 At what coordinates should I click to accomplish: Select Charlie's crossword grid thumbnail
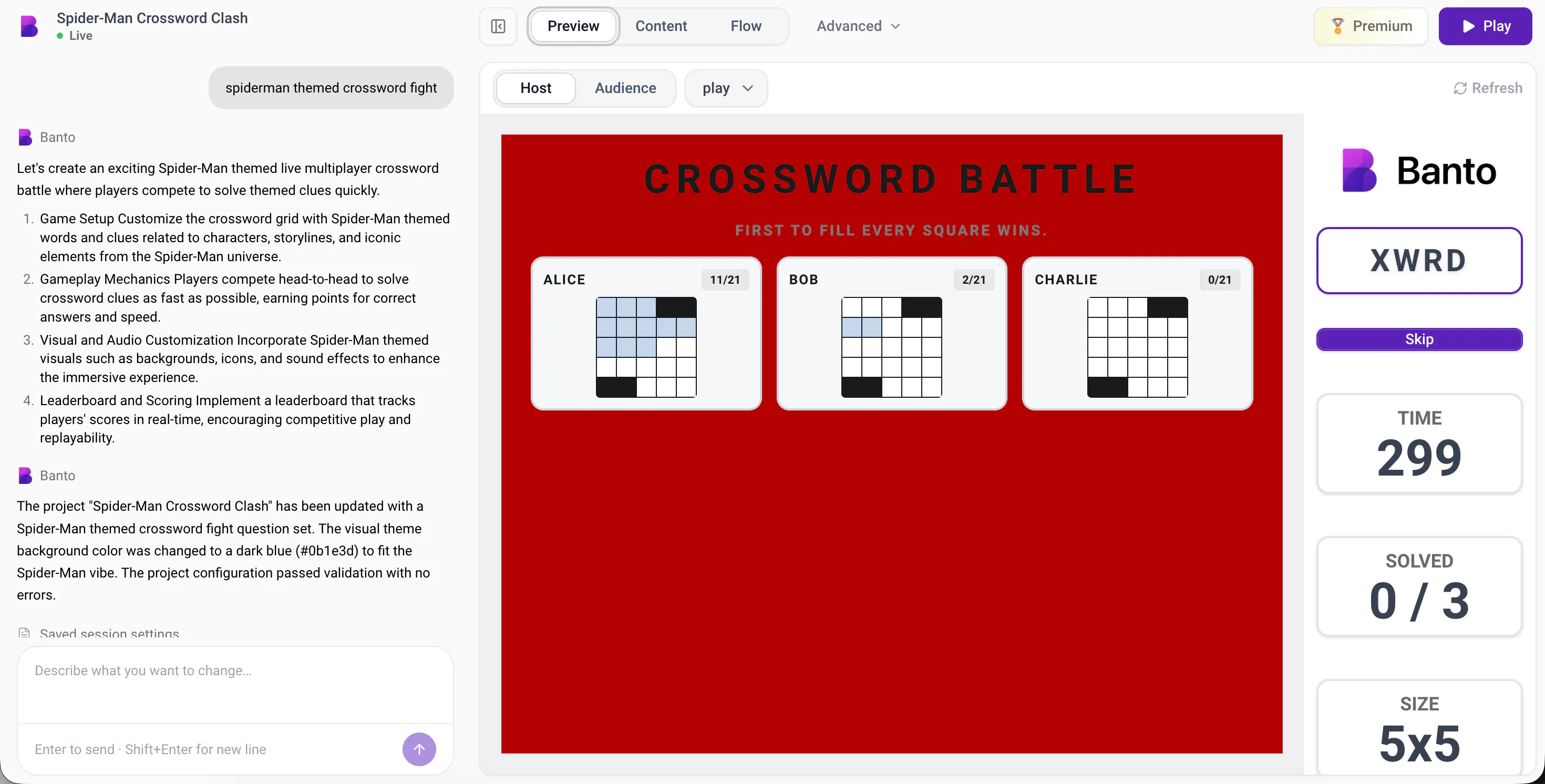[x=1137, y=347]
